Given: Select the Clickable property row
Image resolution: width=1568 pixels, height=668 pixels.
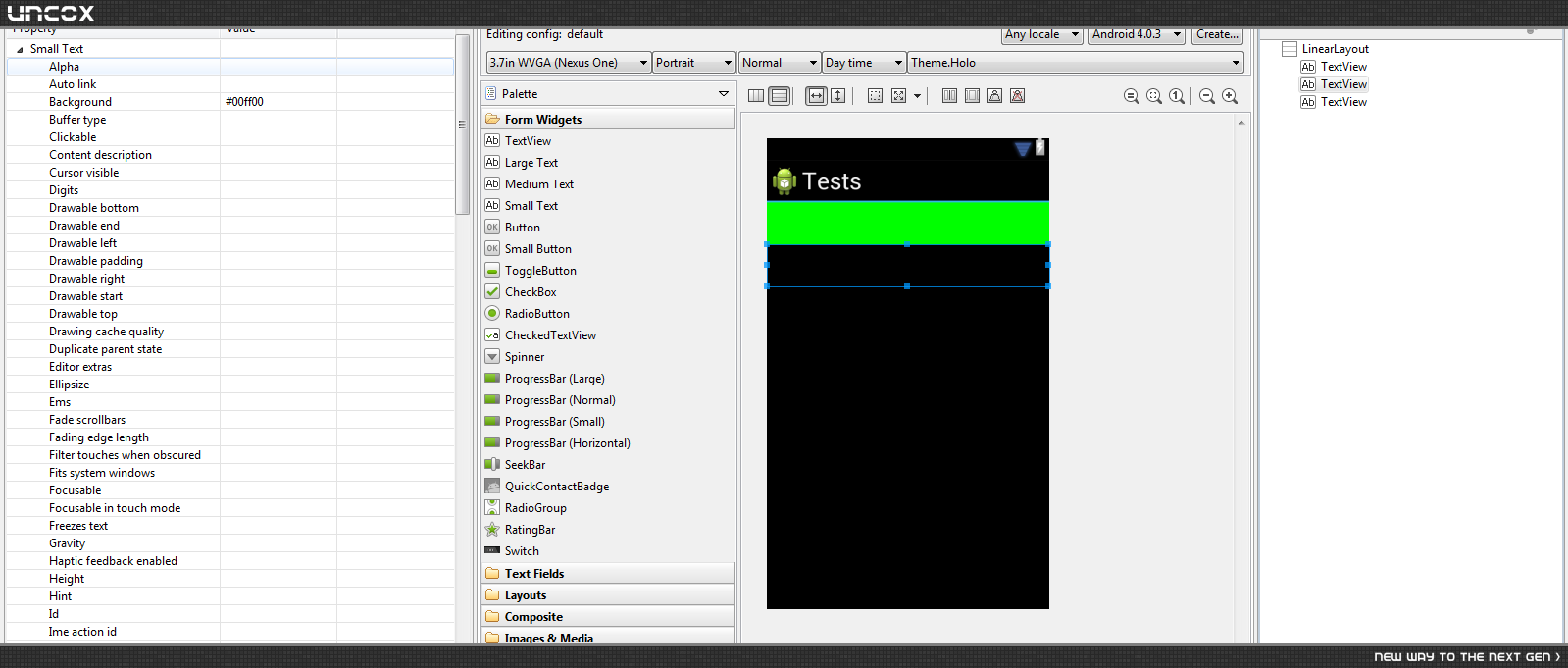Looking at the screenshot, I should (x=230, y=137).
